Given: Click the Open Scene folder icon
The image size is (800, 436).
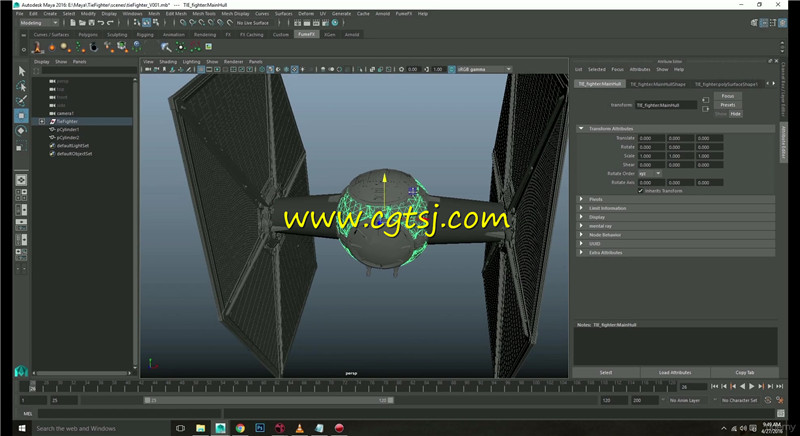Looking at the screenshot, I should (x=82, y=23).
